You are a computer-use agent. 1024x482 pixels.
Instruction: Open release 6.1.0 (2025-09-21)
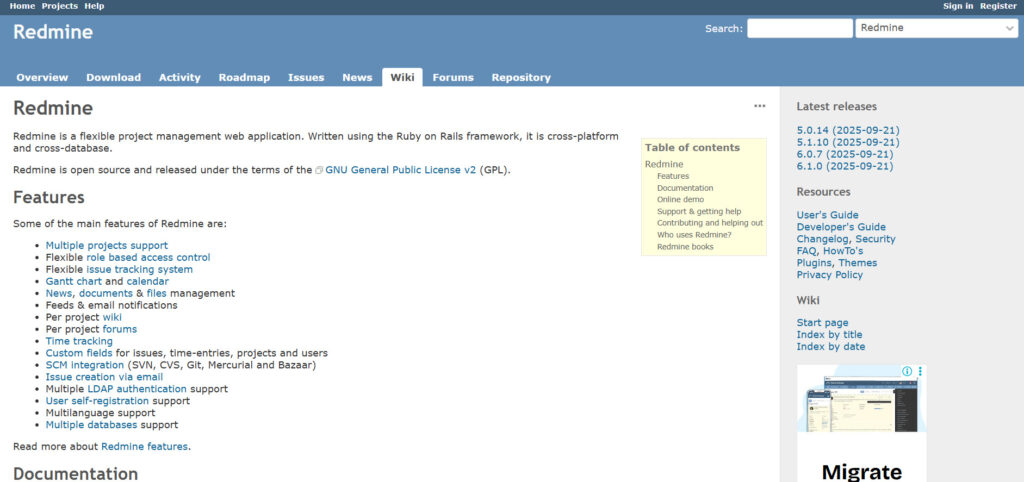tap(845, 167)
